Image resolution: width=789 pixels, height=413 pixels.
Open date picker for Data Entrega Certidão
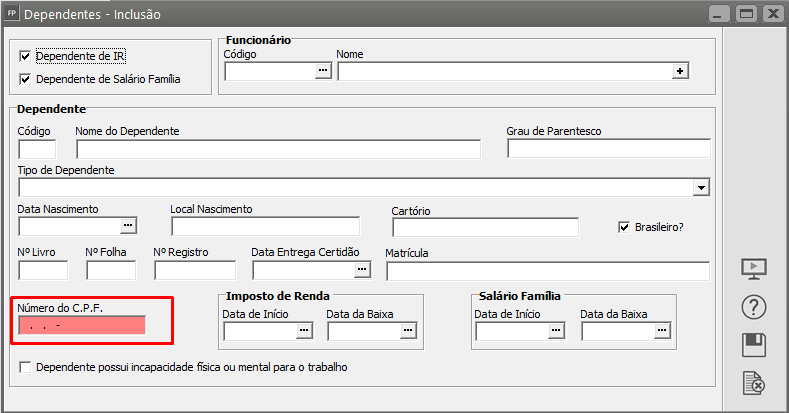pyautogui.click(x=362, y=270)
